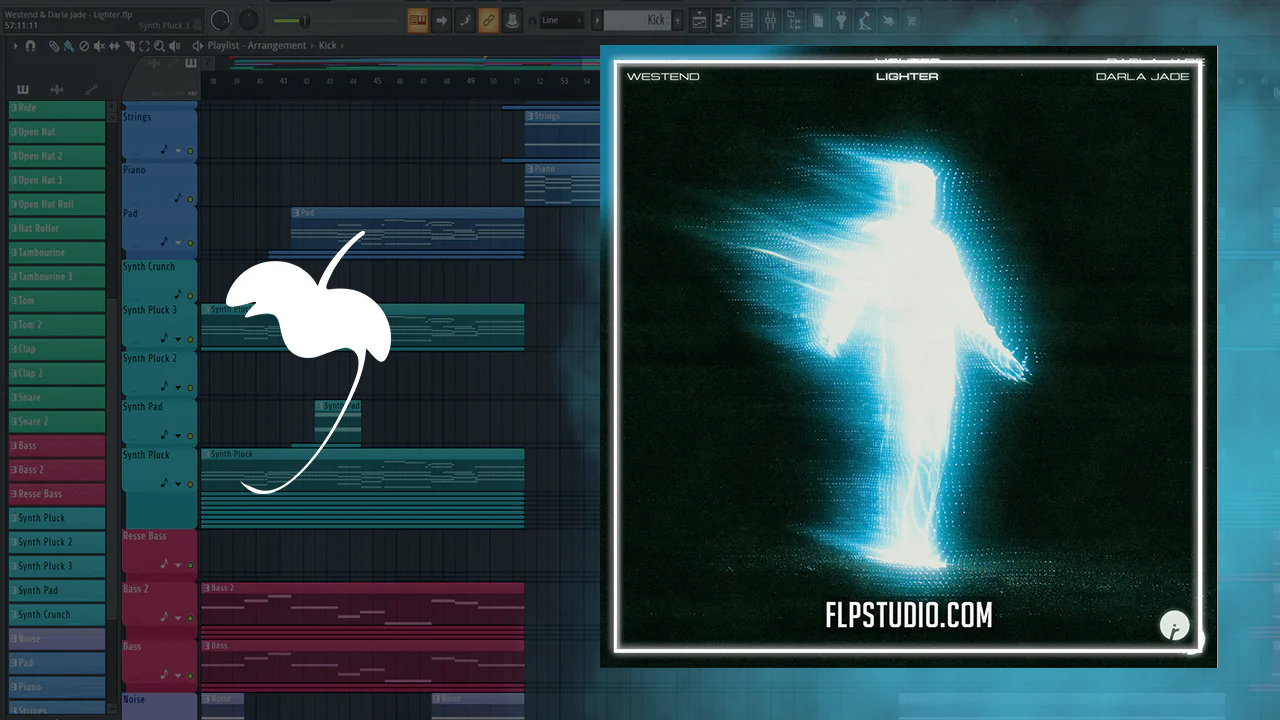The height and width of the screenshot is (720, 1280).
Task: Show automation clips in the picker panel
Action: [91, 89]
